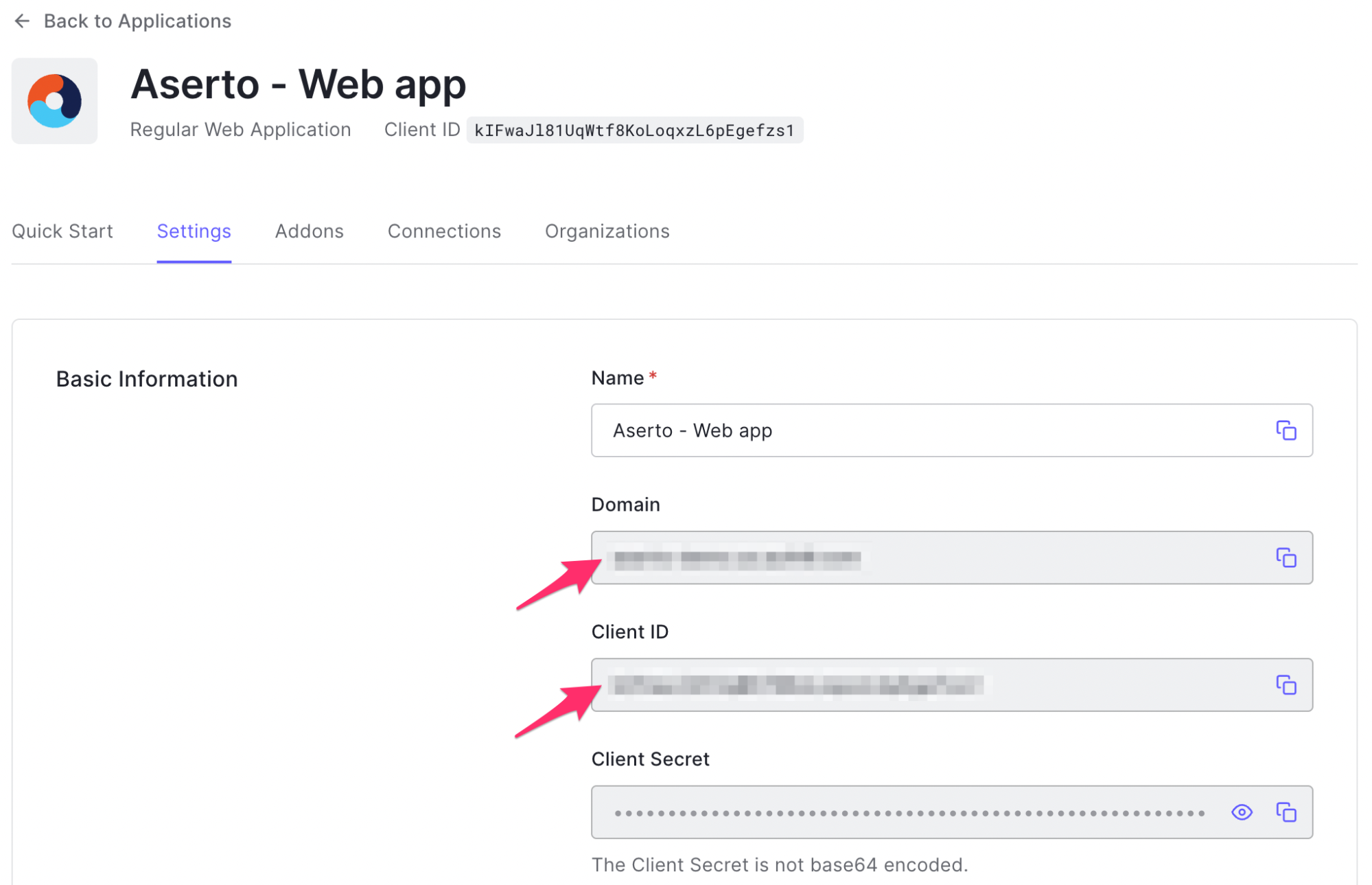Click the back arrow icon
Image resolution: width=1372 pixels, height=885 pixels.
point(22,21)
